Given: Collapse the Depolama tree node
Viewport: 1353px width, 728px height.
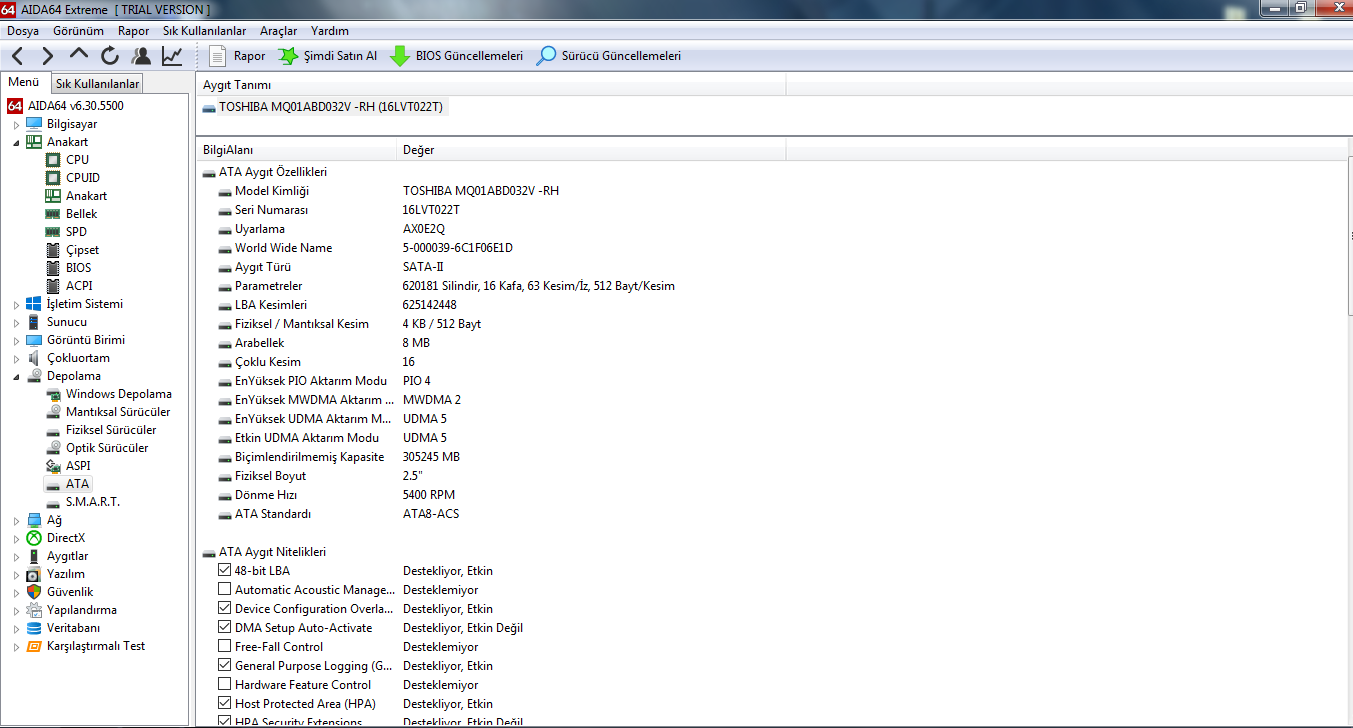Looking at the screenshot, I should (16, 376).
